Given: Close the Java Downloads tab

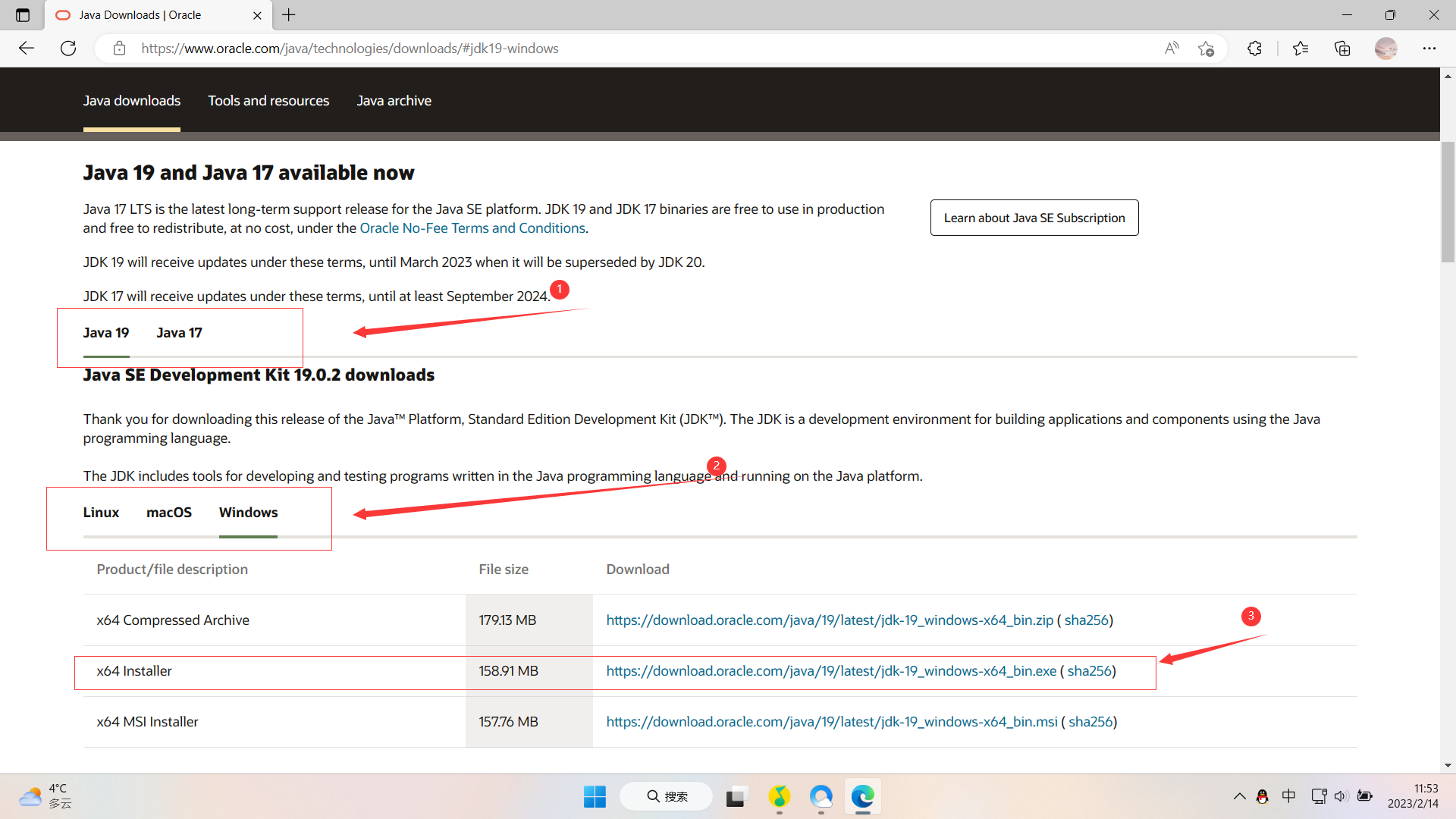Looking at the screenshot, I should pyautogui.click(x=257, y=15).
